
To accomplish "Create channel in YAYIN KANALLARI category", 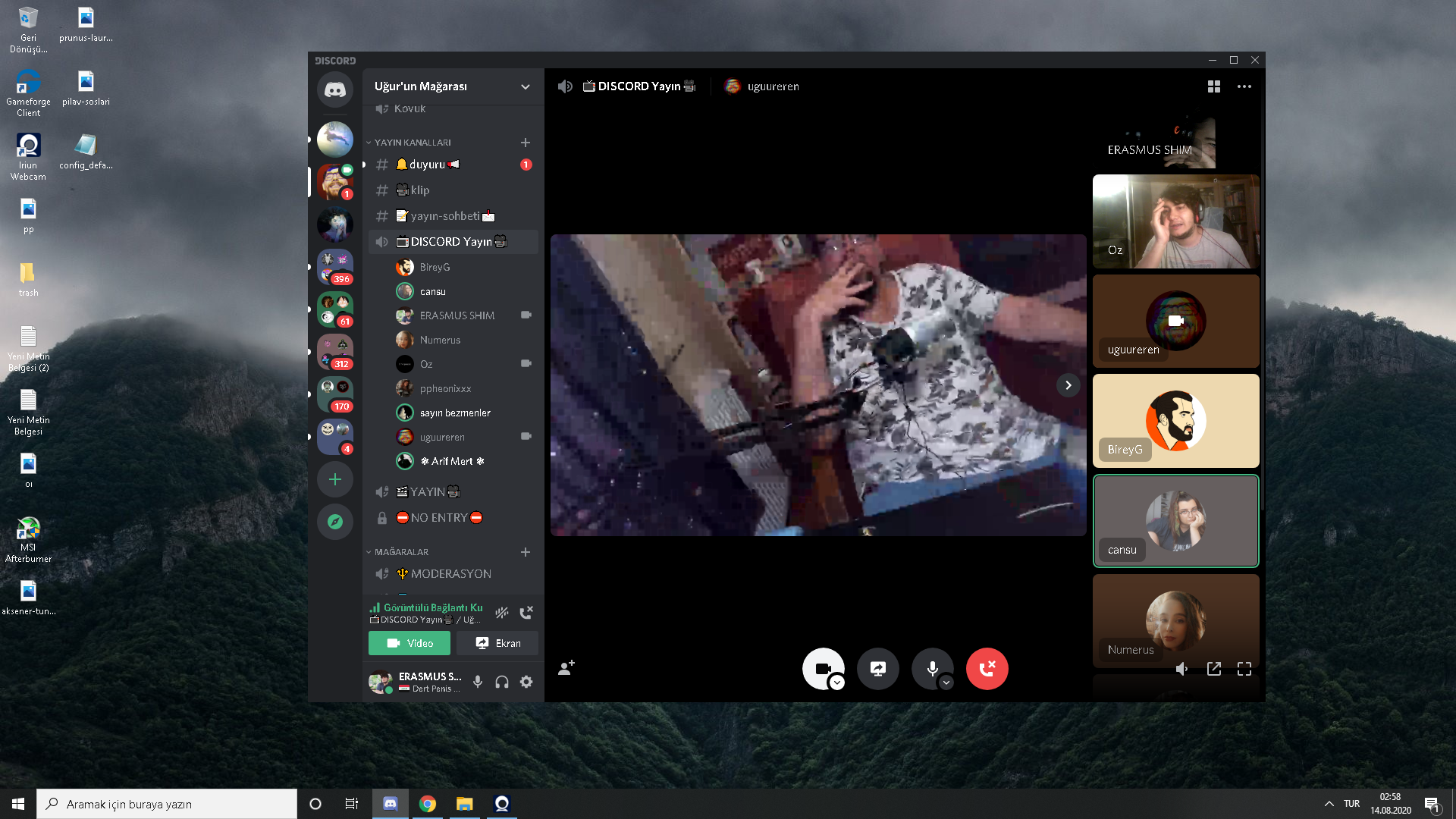I will tap(526, 143).
